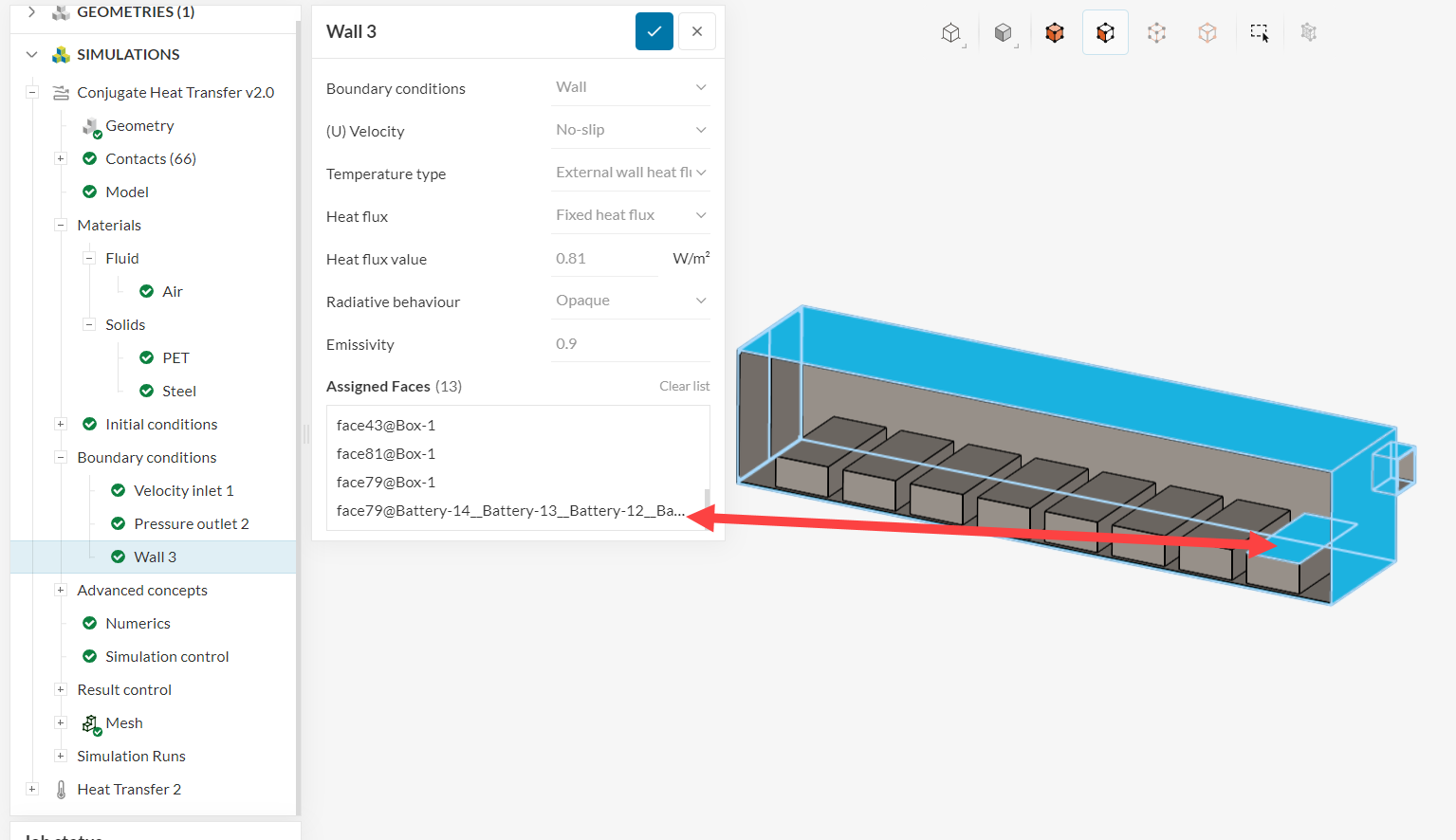1456x840 pixels.
Task: Select the edge selection mode icon
Action: pyautogui.click(x=1156, y=31)
